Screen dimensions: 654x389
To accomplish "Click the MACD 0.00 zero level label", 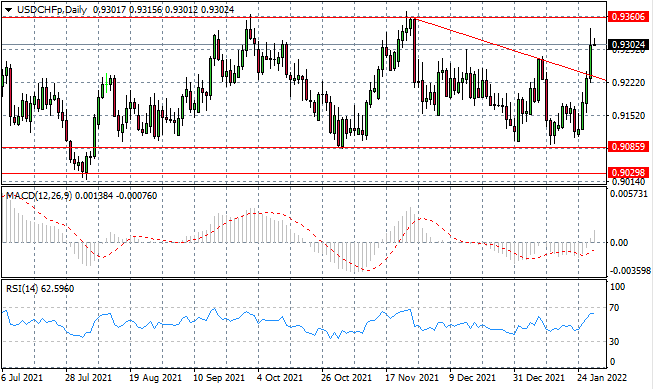I will (x=619, y=243).
